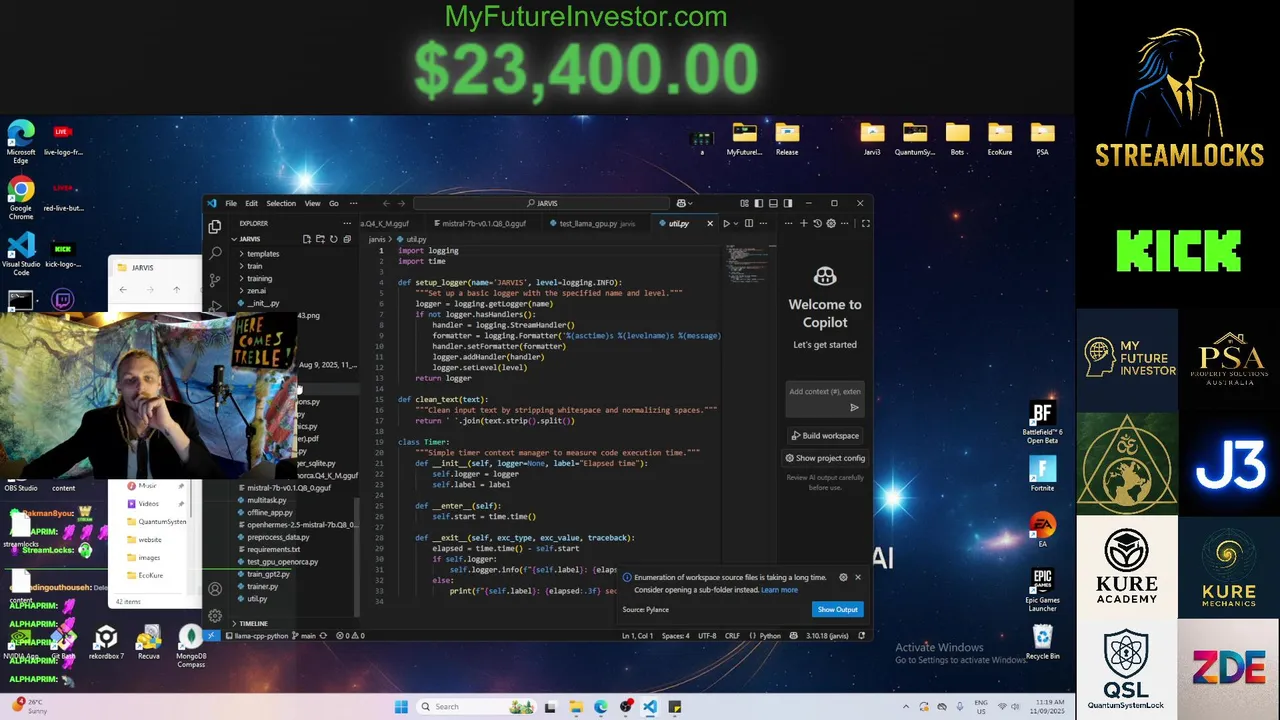
Task: Go forward with the navigation arrow
Action: click(402, 203)
